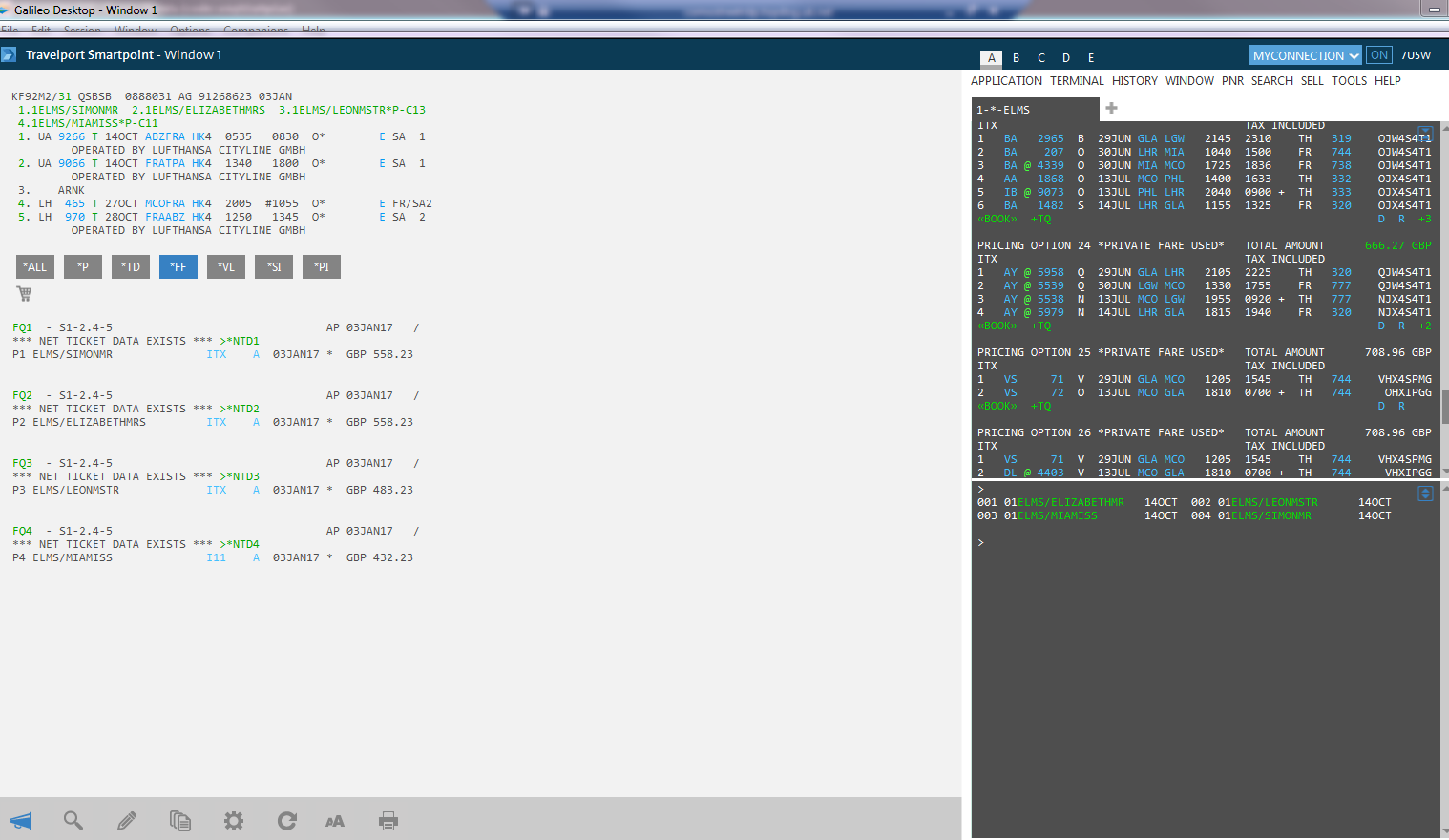
Task: Click the pencil edit icon
Action: [x=127, y=821]
